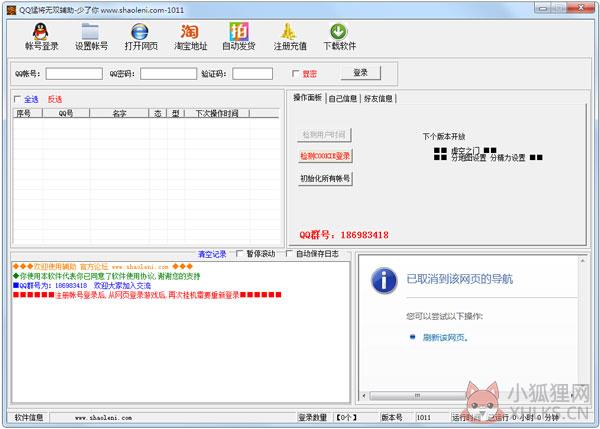
Task: Click the 检测COOKIE登录 button
Action: click(325, 156)
